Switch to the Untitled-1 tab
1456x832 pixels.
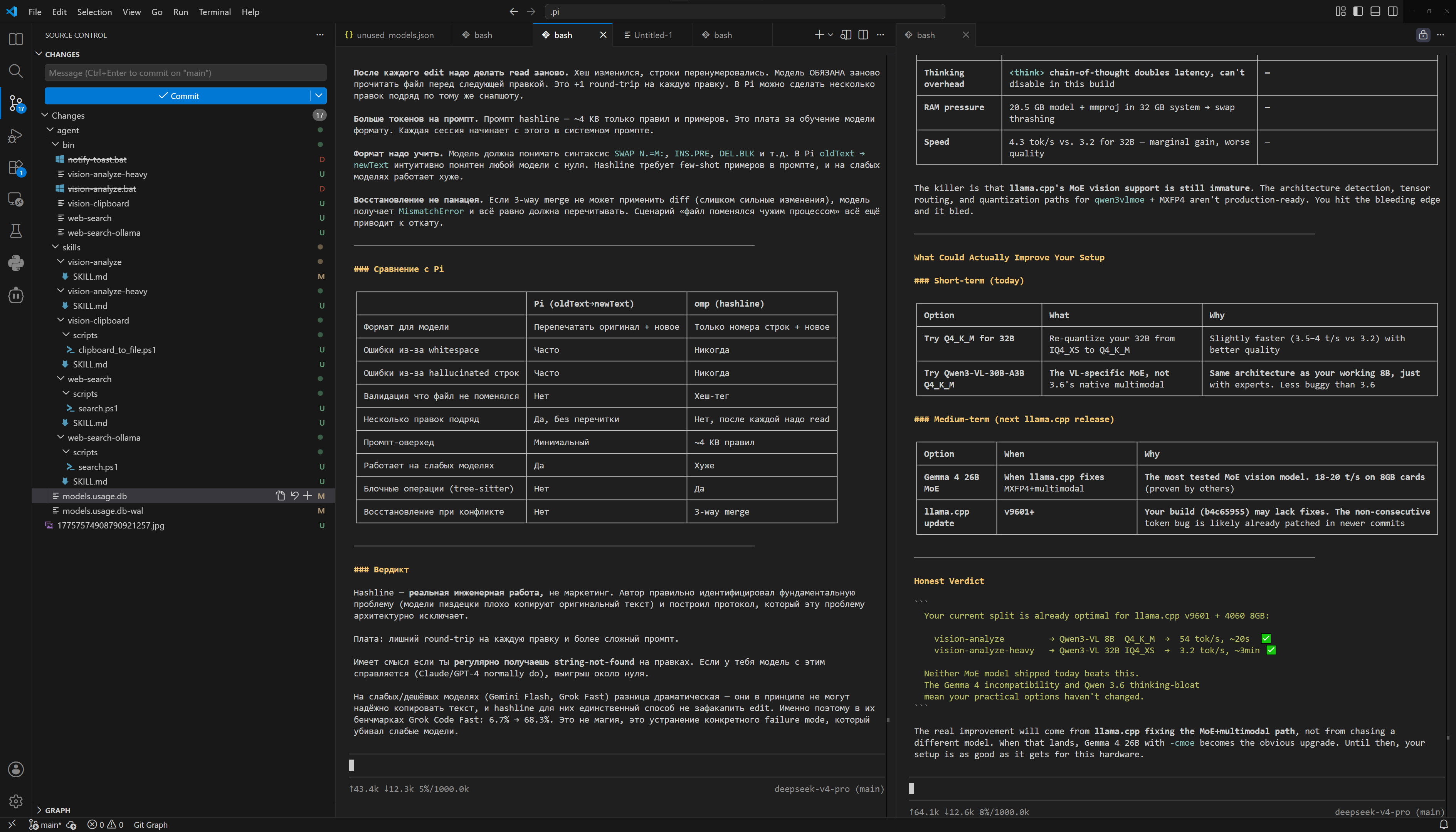coord(652,35)
